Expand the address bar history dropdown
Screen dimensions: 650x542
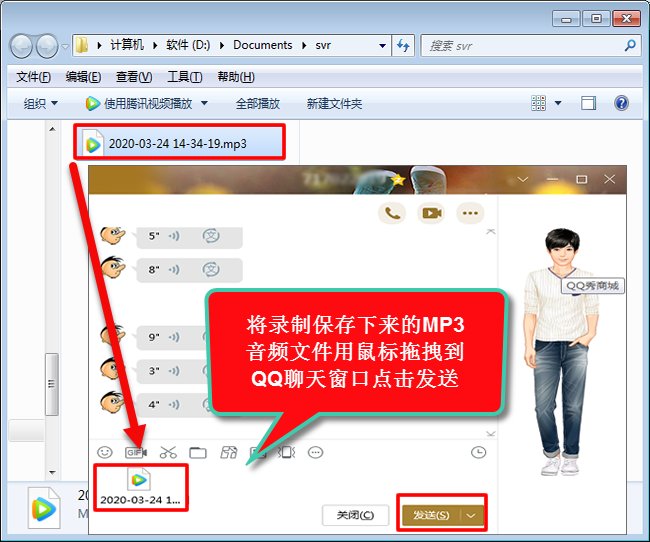click(383, 46)
